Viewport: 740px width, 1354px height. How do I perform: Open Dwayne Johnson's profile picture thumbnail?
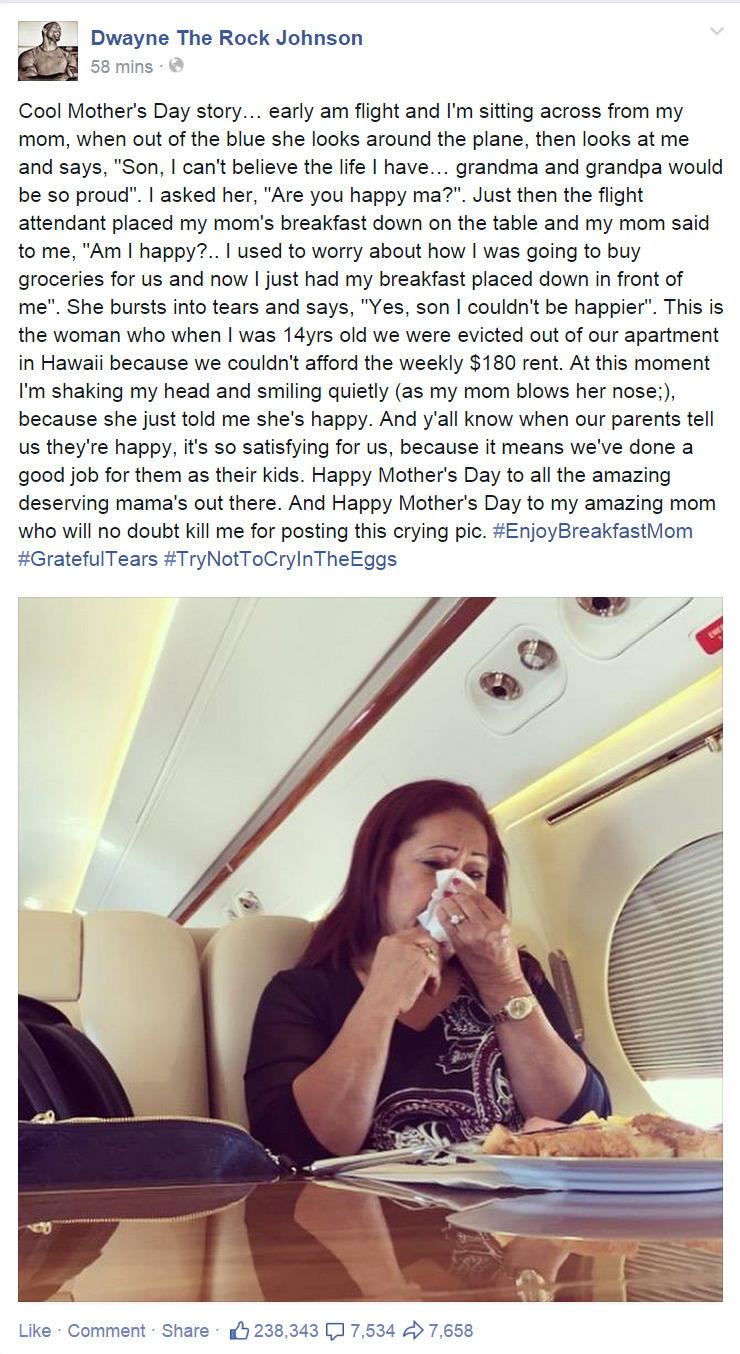point(48,50)
